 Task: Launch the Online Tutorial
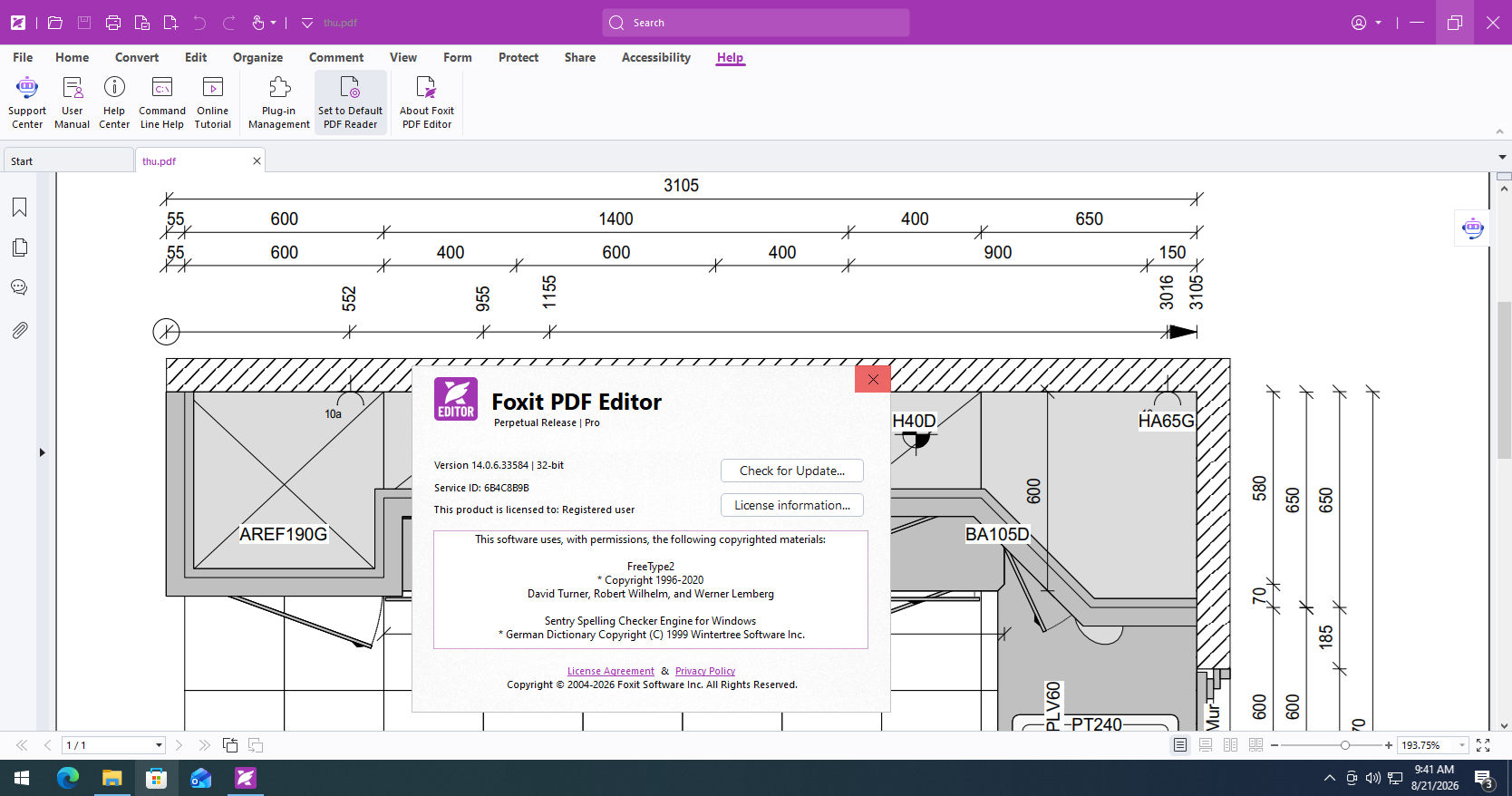click(x=213, y=102)
